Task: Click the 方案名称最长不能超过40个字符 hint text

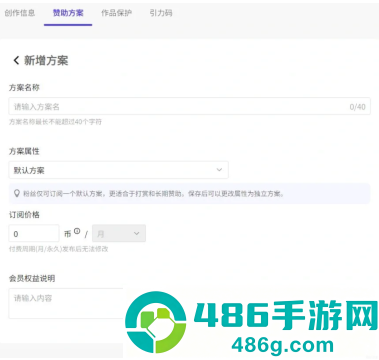Action: tap(55, 122)
